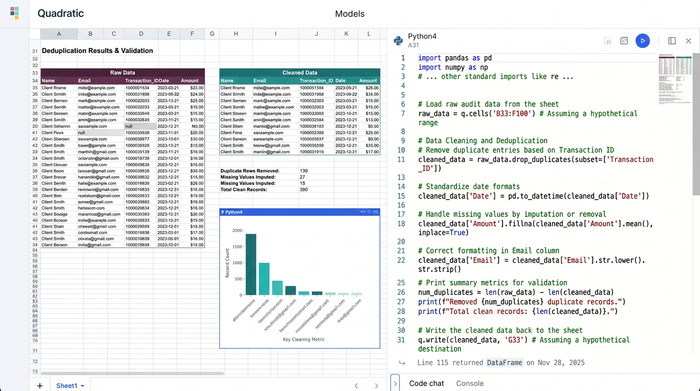Click the value 130 cell
Viewport: 700px width, 391px height.
304,171
